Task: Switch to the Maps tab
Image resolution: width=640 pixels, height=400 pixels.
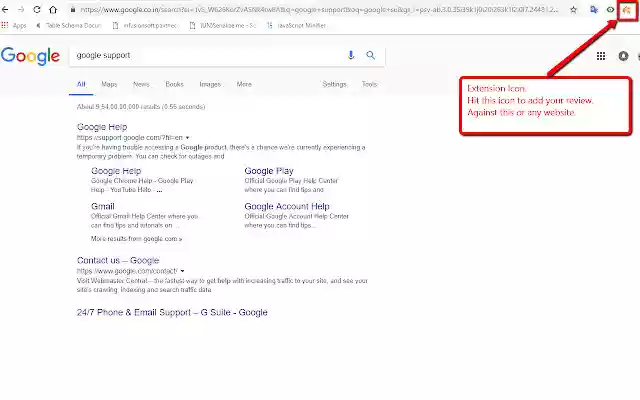Action: (109, 84)
